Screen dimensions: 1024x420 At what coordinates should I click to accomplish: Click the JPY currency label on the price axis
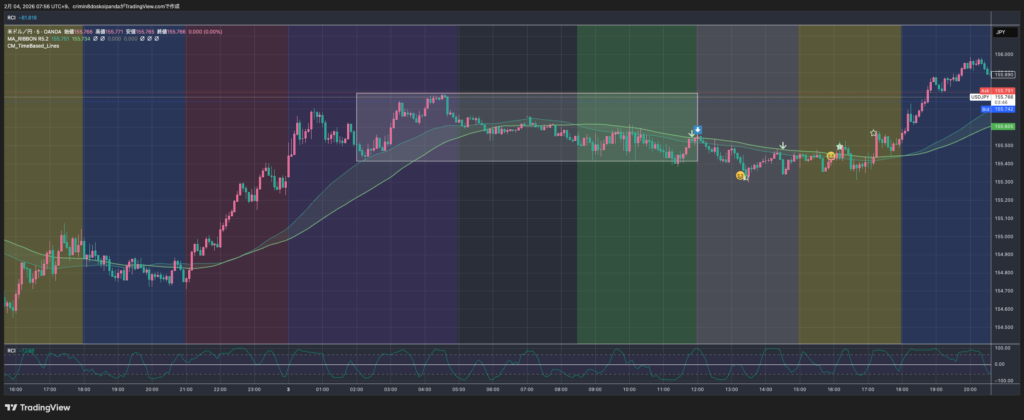[999, 33]
